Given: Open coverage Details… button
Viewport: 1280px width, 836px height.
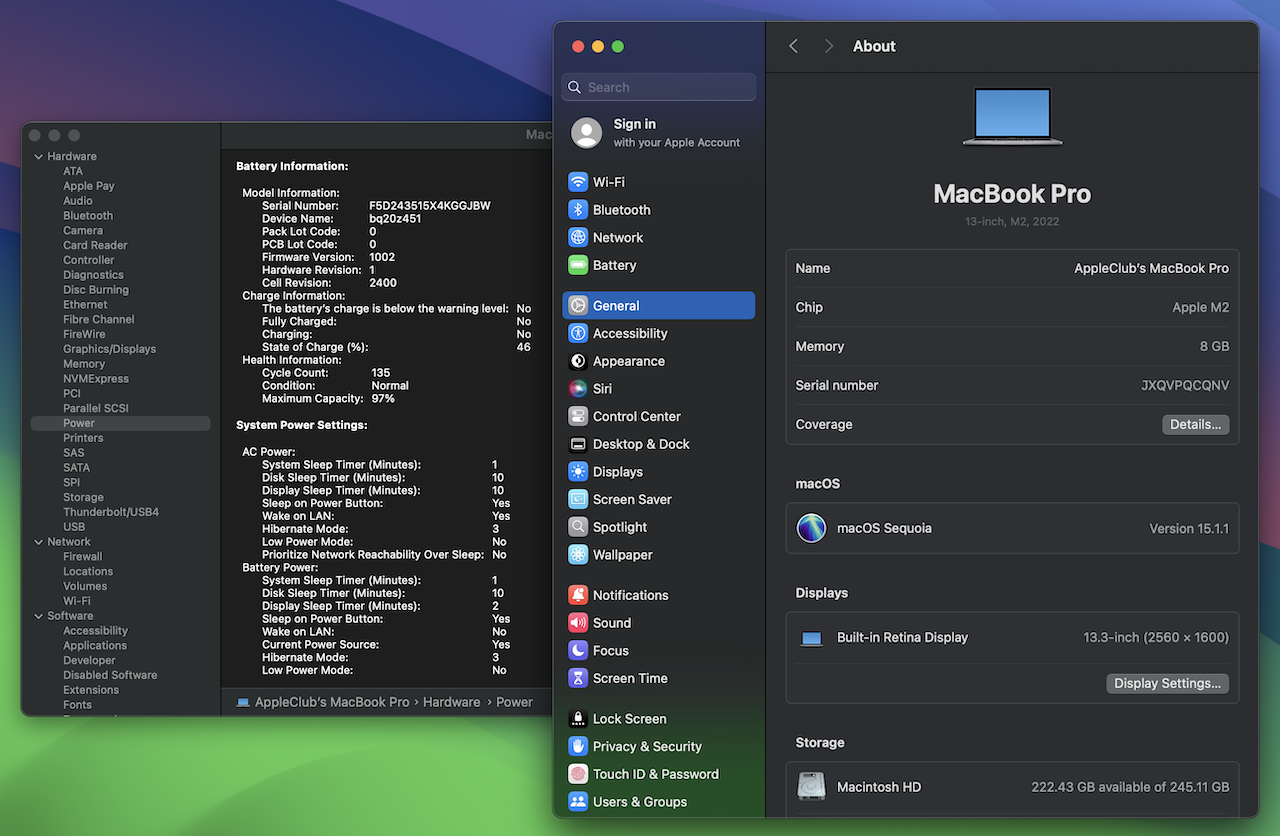Looking at the screenshot, I should (x=1196, y=425).
